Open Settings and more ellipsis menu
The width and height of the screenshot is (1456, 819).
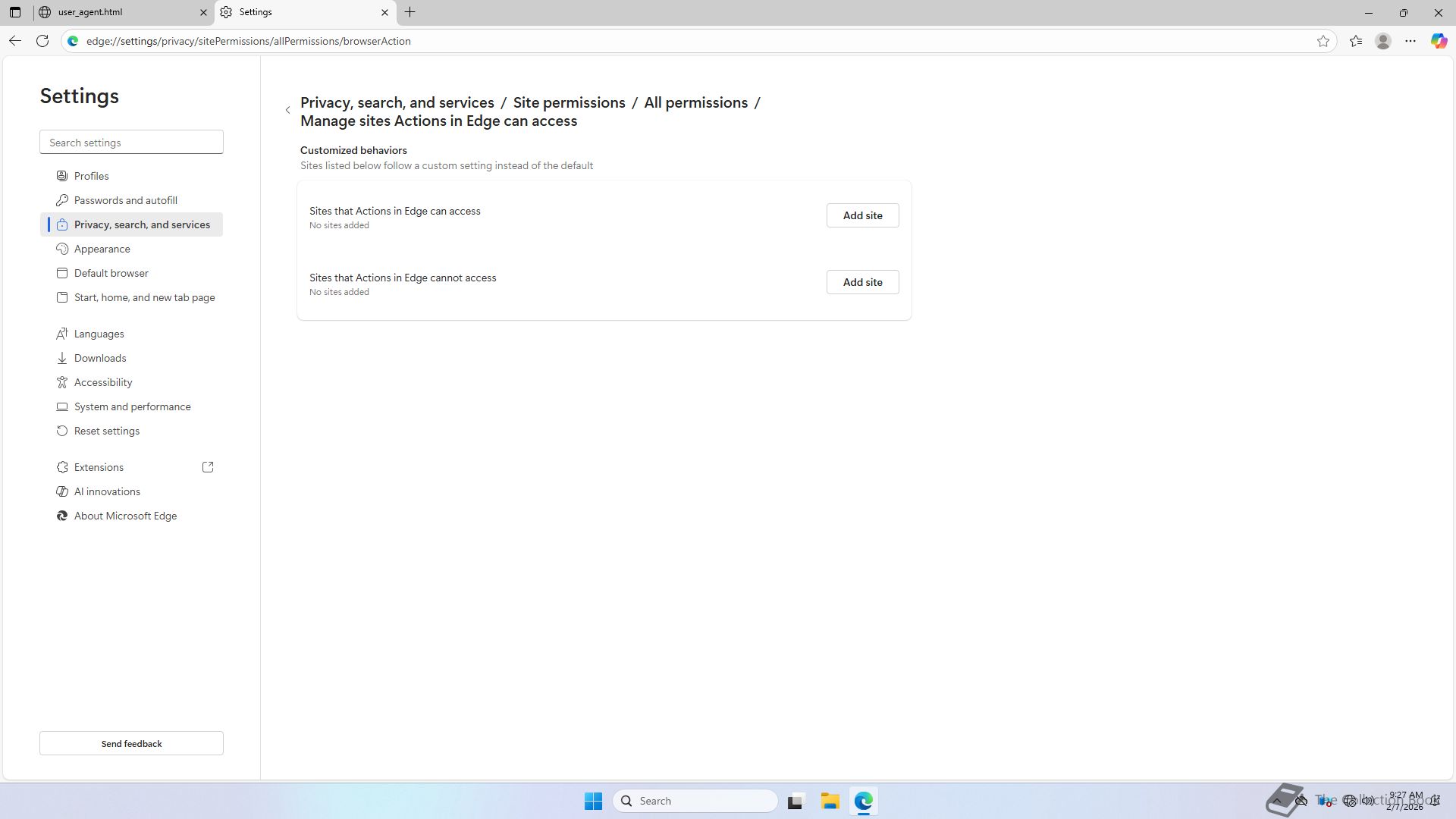click(x=1410, y=41)
